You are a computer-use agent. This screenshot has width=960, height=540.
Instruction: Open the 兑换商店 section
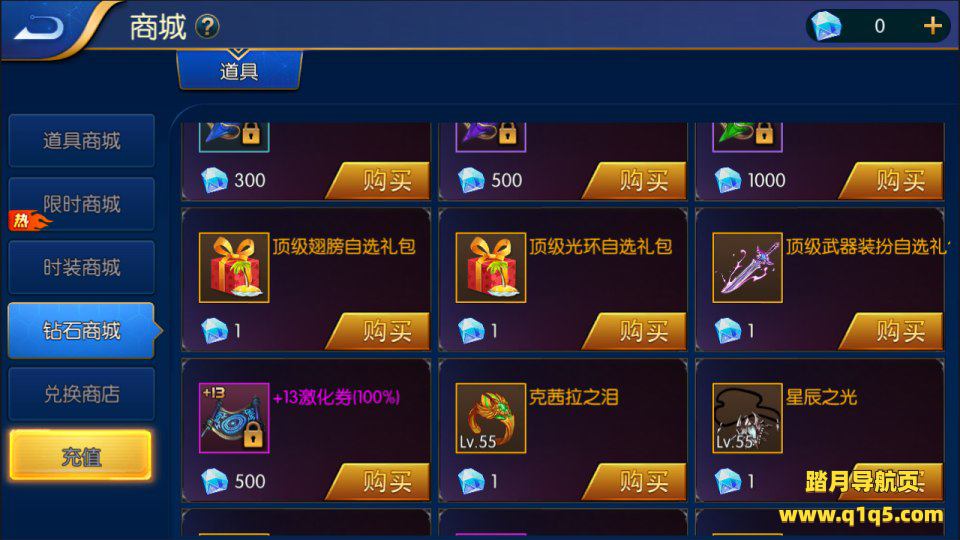point(81,394)
